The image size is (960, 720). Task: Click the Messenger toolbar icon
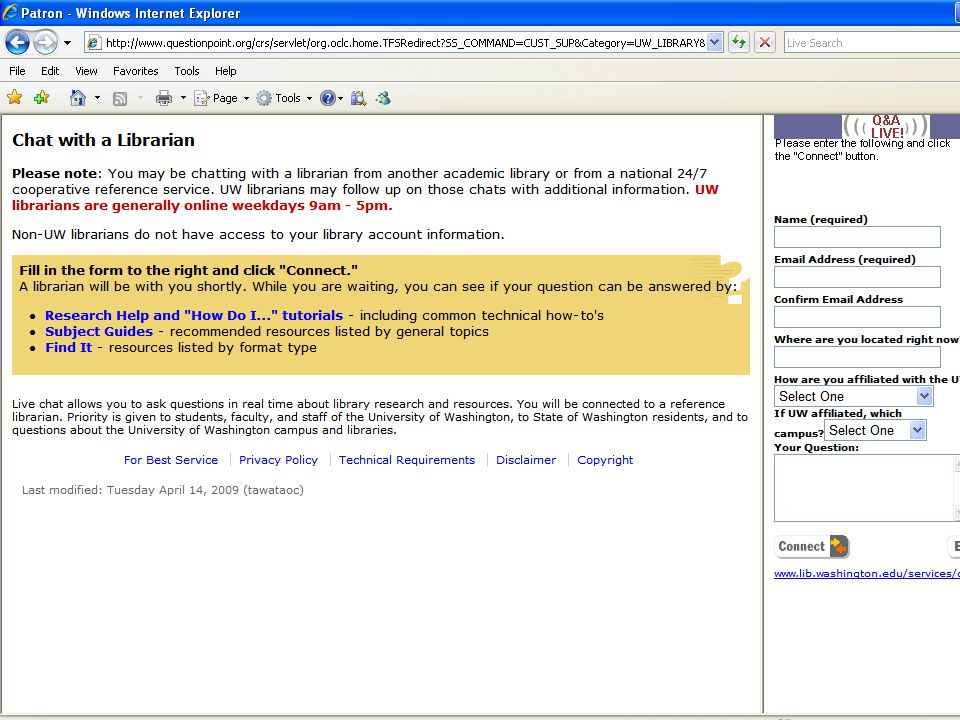click(383, 98)
